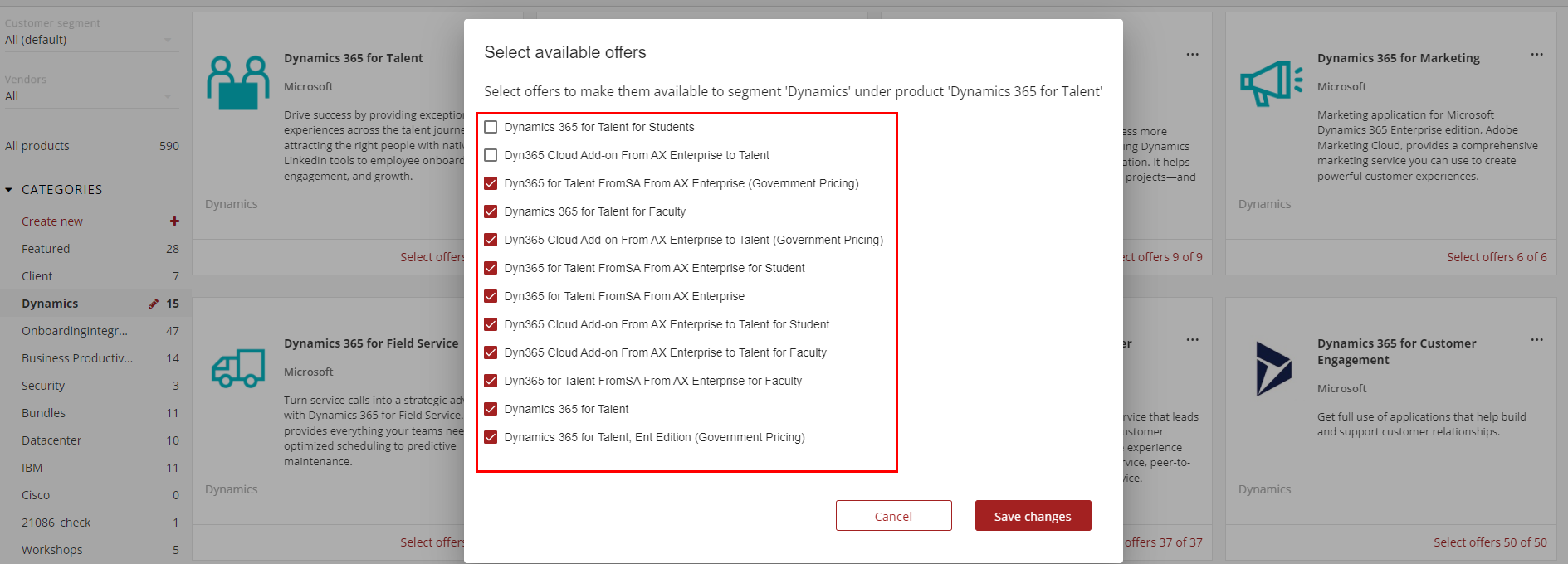Uncheck Cloud Add-on to Talent for Faculty

491,352
